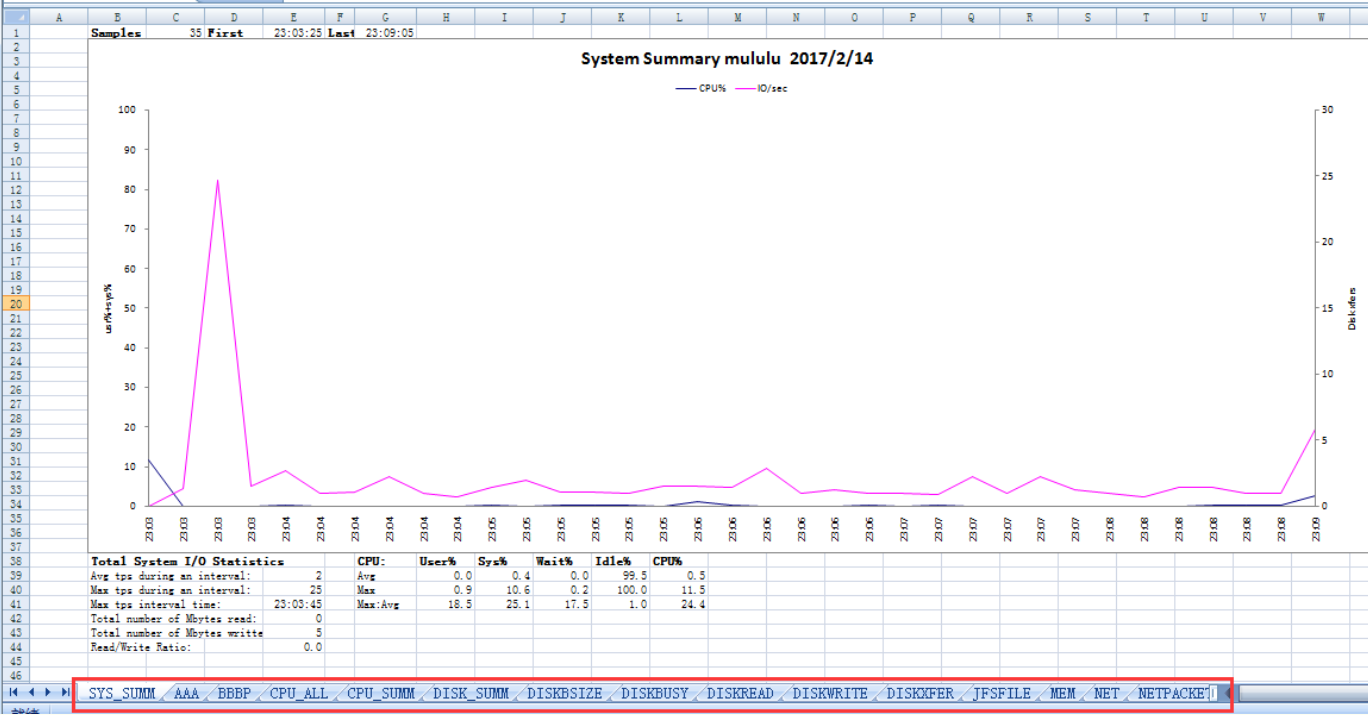Click the 'First' label cell
Viewport: 1368px width, 715px height.
coord(234,32)
